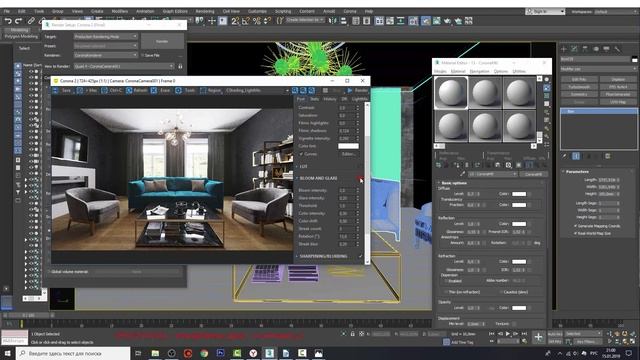Viewport: 640px width, 360px height.
Task: Toggle Caustics (slow) checkbox
Action: [x=501, y=292]
